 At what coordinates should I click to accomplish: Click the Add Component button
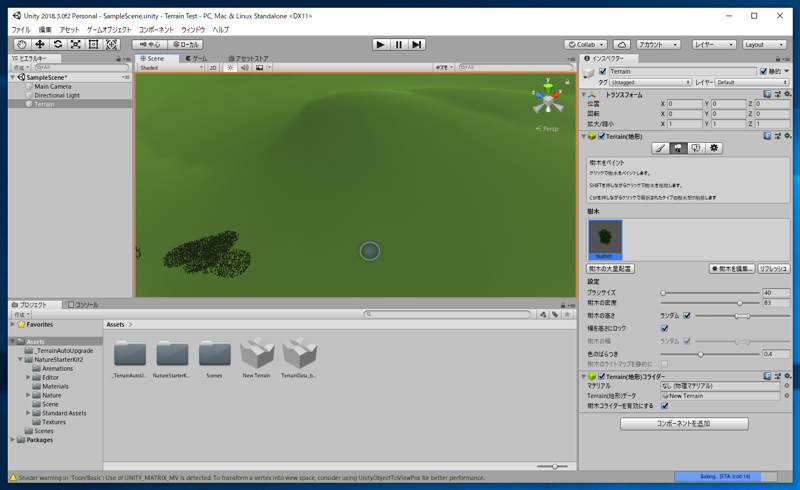[x=684, y=424]
